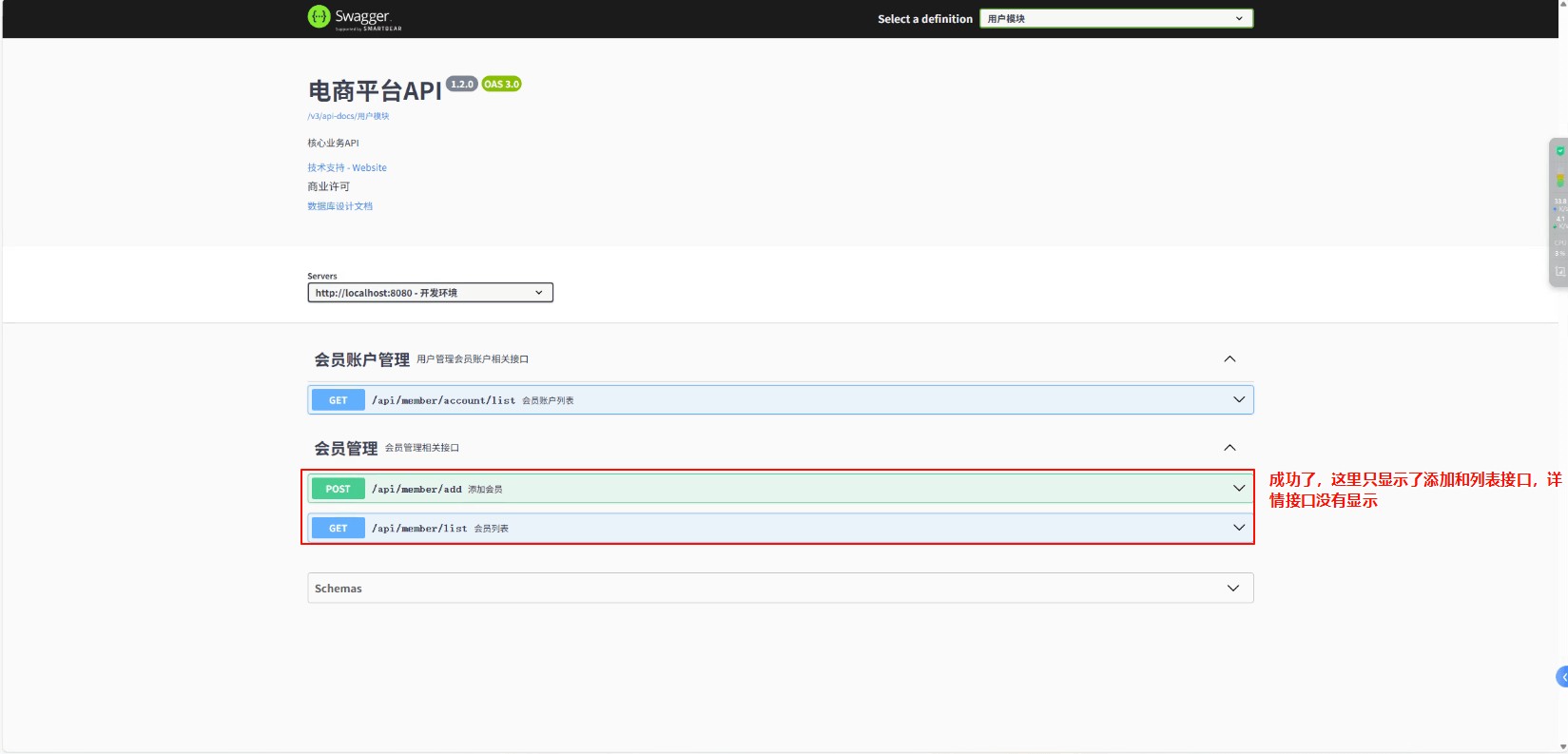This screenshot has width=1568, height=754.
Task: Click the 添加会员 summary text
Action: [x=485, y=489]
